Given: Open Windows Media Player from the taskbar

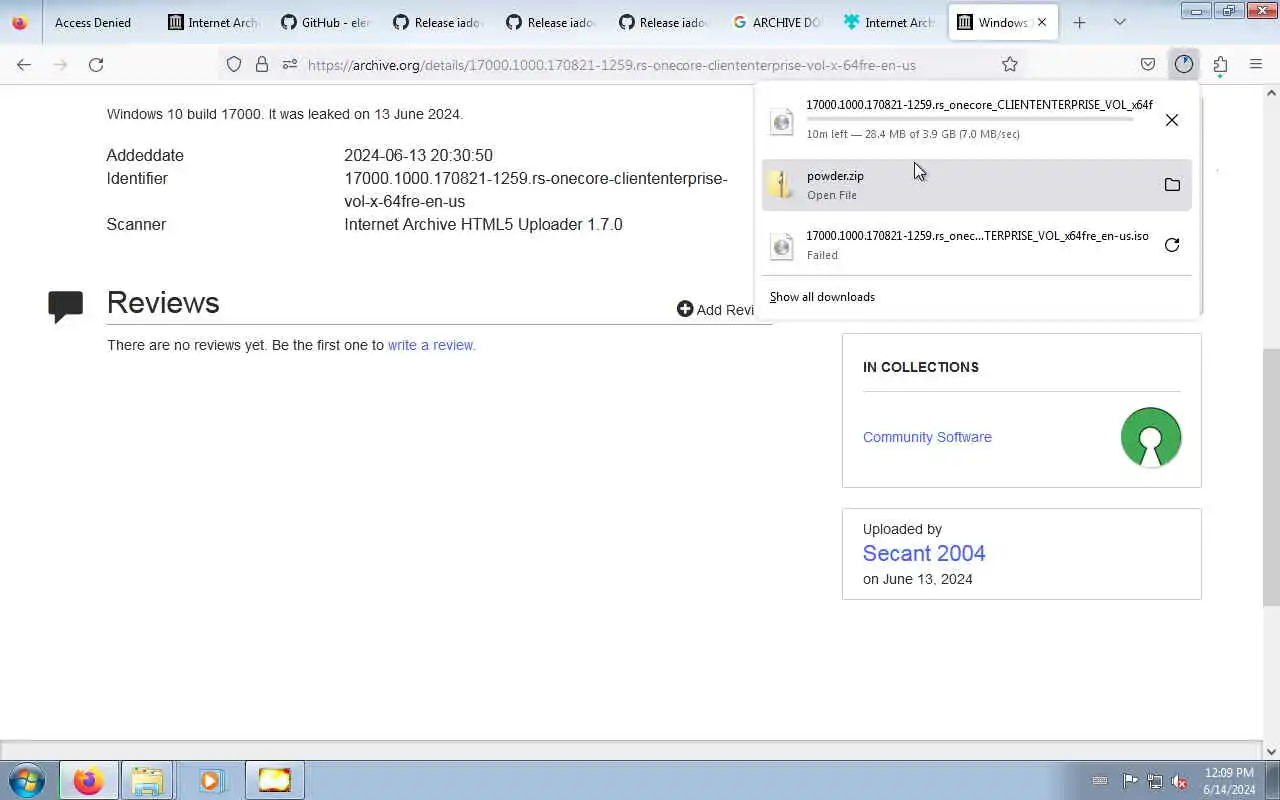Looking at the screenshot, I should (x=210, y=780).
